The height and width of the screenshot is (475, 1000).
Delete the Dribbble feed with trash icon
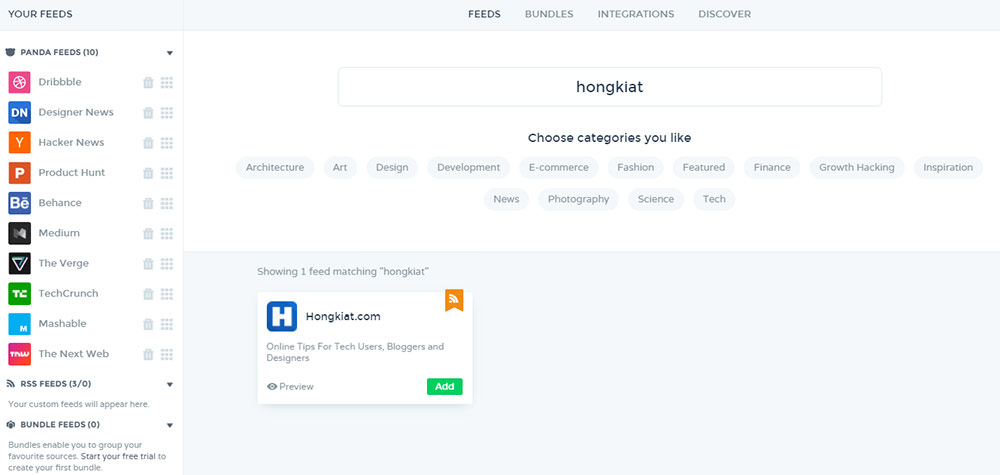pyautogui.click(x=148, y=82)
